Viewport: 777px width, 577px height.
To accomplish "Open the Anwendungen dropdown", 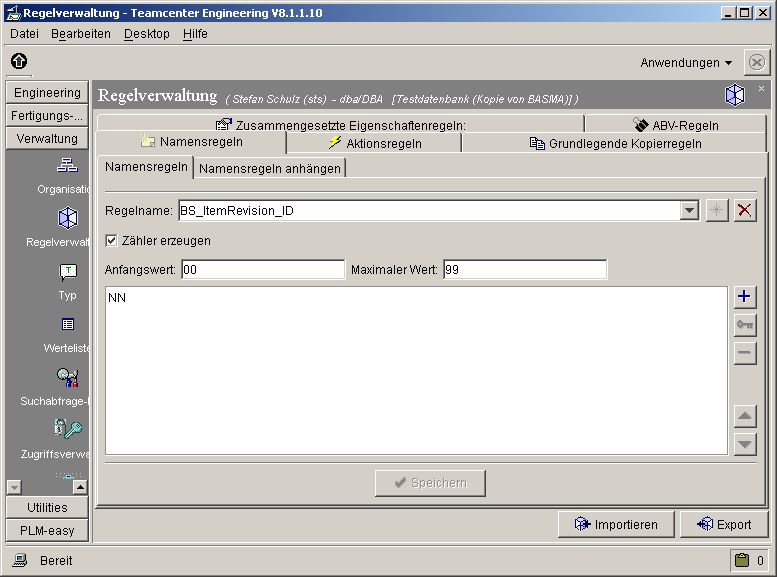I will (686, 63).
